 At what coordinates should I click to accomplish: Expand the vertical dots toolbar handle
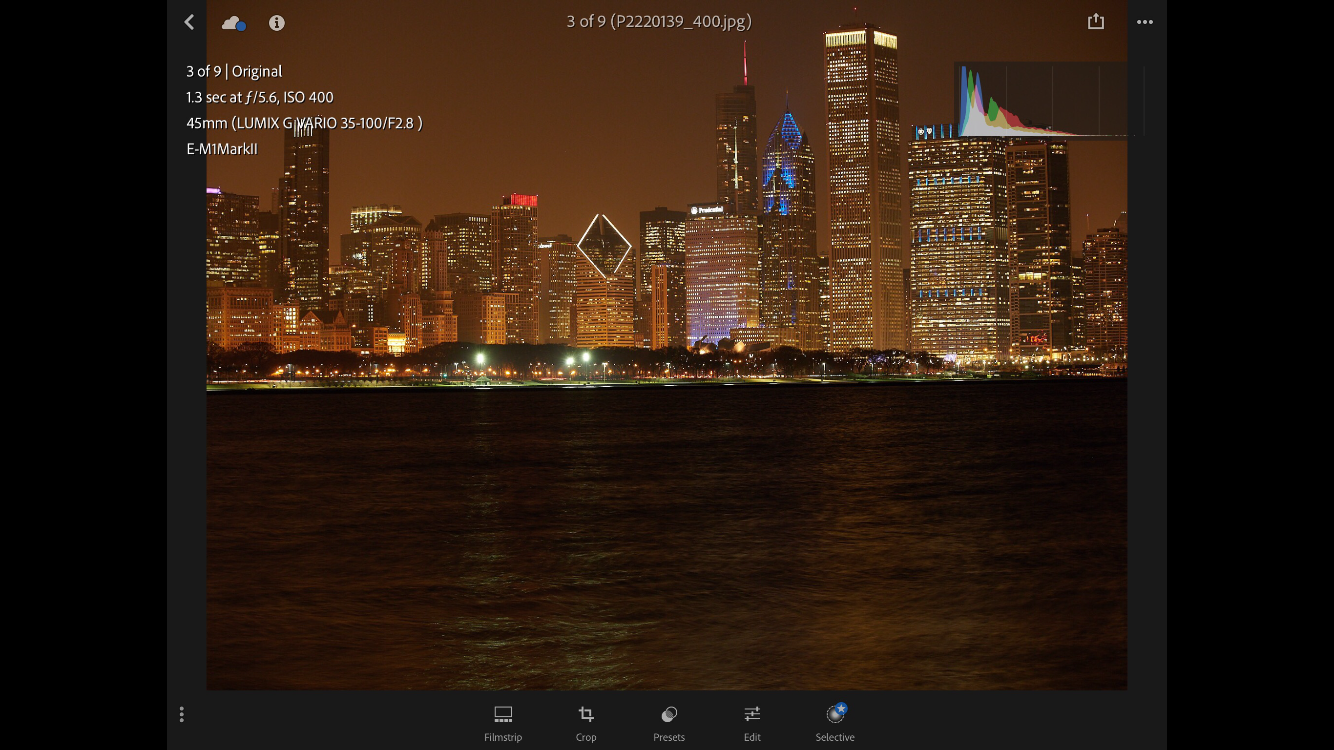[181, 714]
